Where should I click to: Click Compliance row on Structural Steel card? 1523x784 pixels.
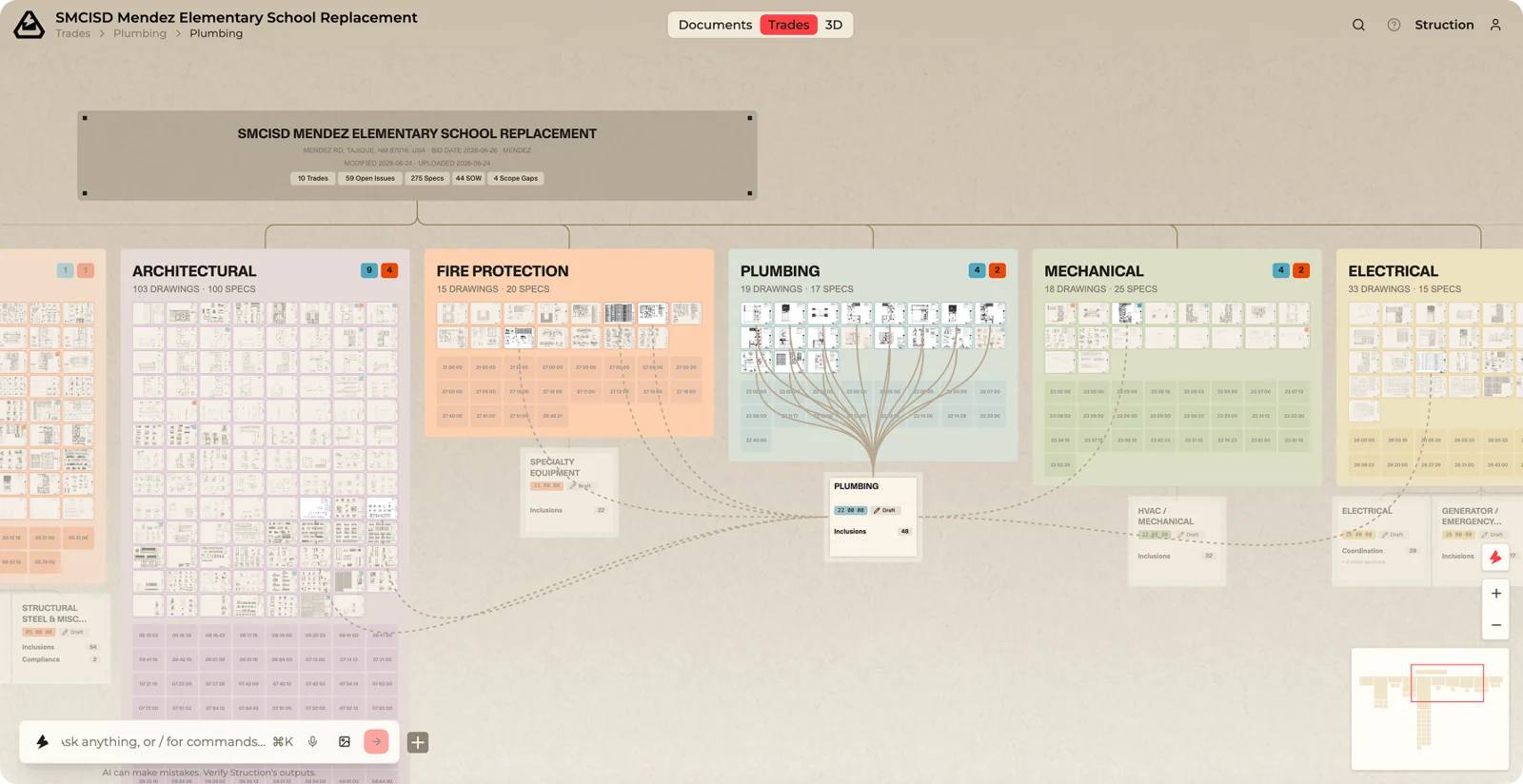coord(59,659)
